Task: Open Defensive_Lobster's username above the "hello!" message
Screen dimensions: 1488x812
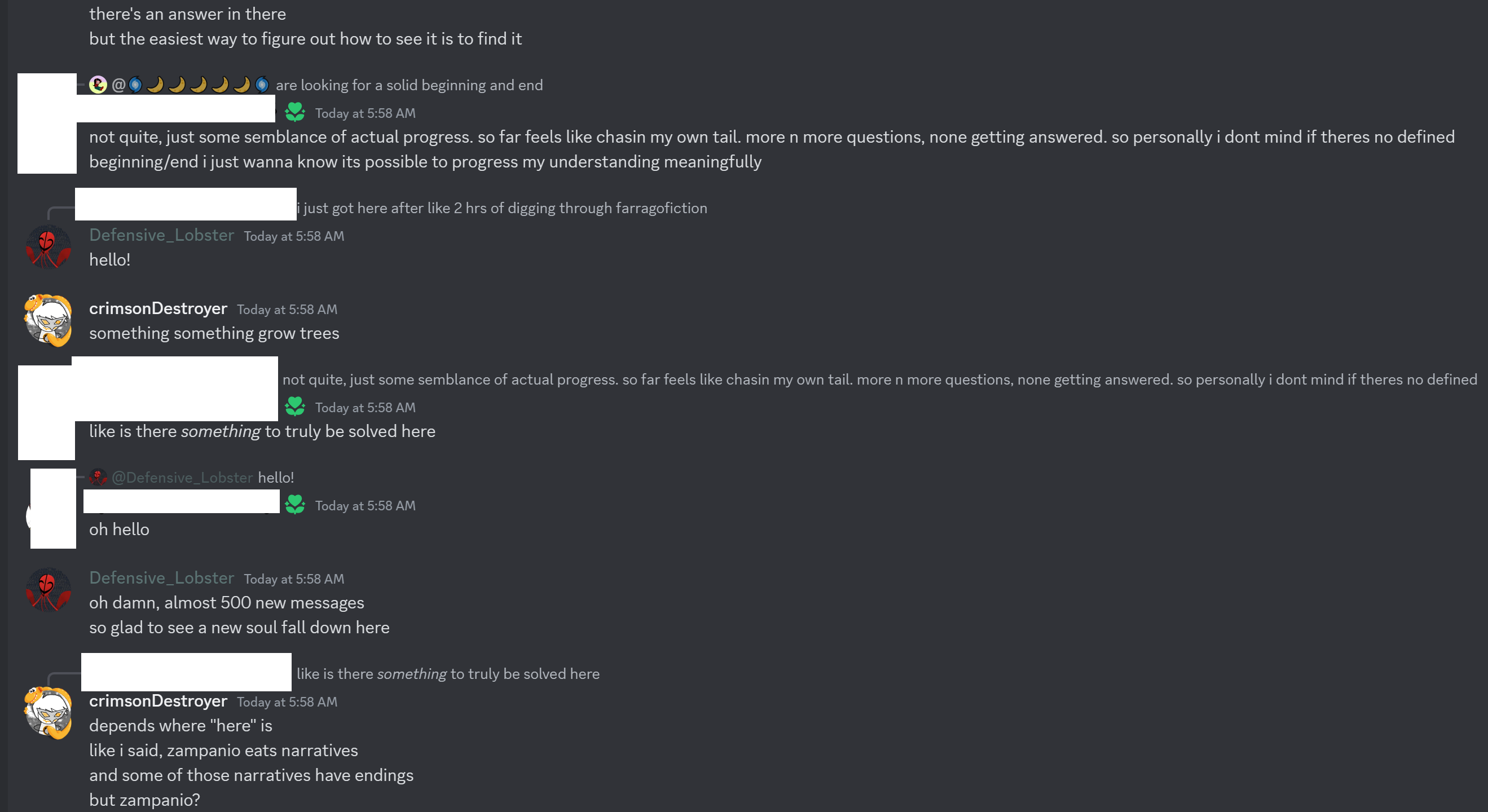Action: click(x=161, y=235)
